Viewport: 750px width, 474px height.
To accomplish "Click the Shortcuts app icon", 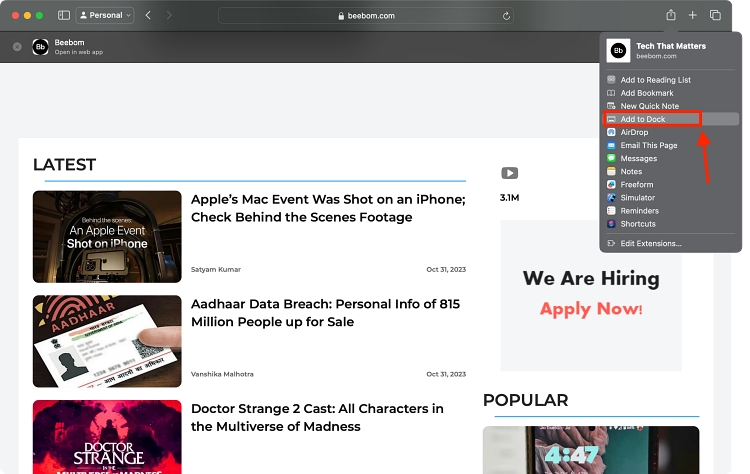I will click(611, 223).
